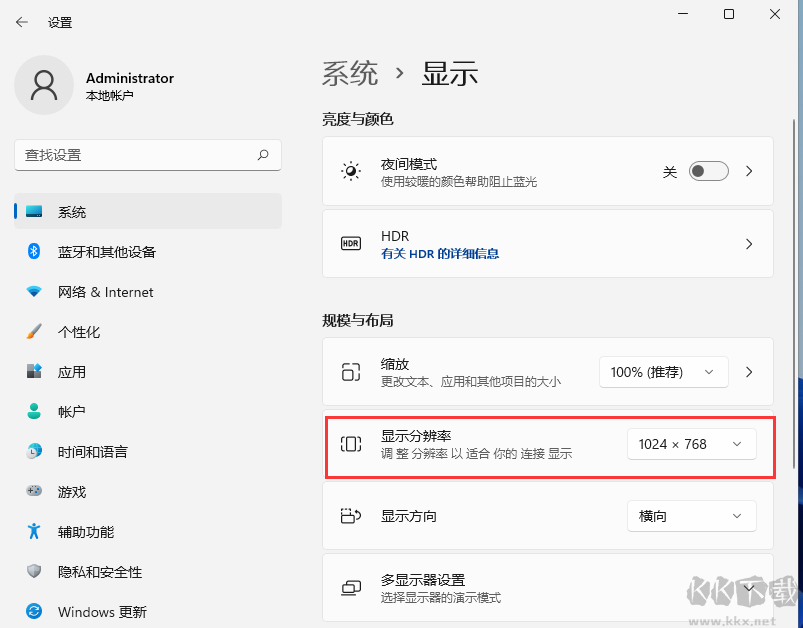Screen dimensions: 803x628
Task: Open the 100% (推荐) scale dropdown
Action: 664,372
